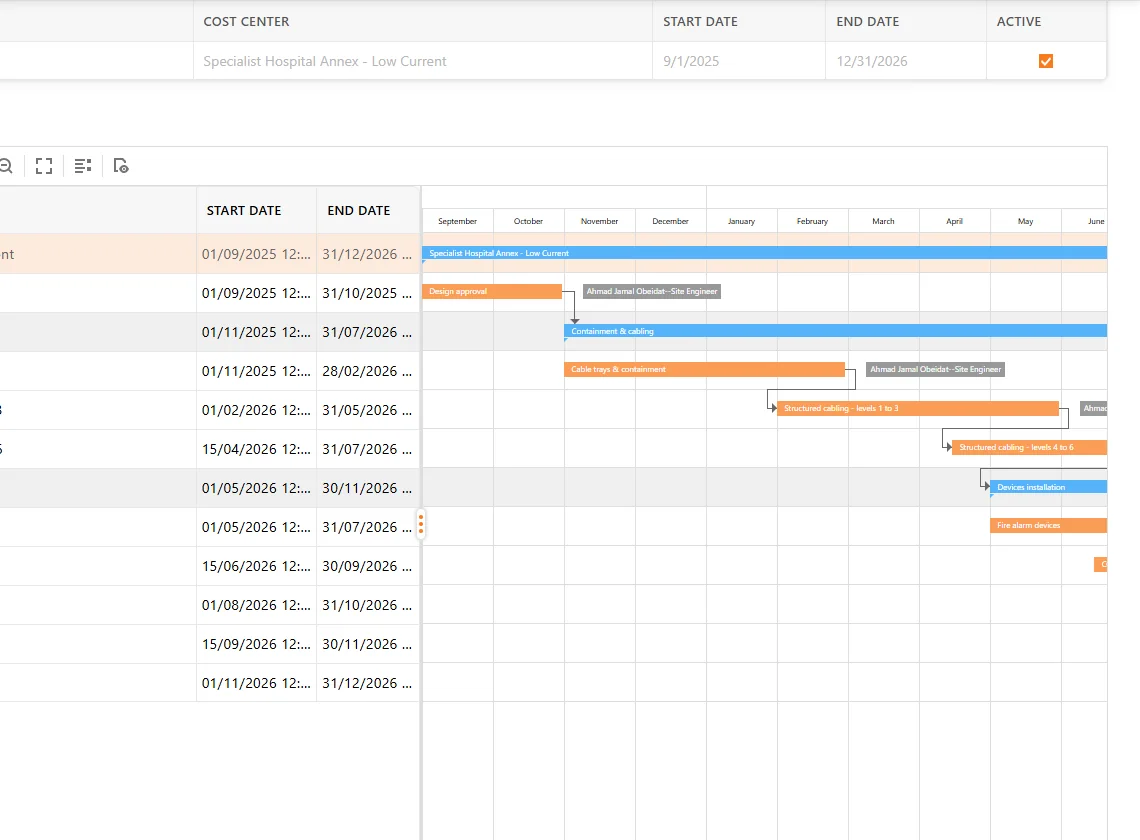
Task: Click the May month header
Action: click(1025, 221)
